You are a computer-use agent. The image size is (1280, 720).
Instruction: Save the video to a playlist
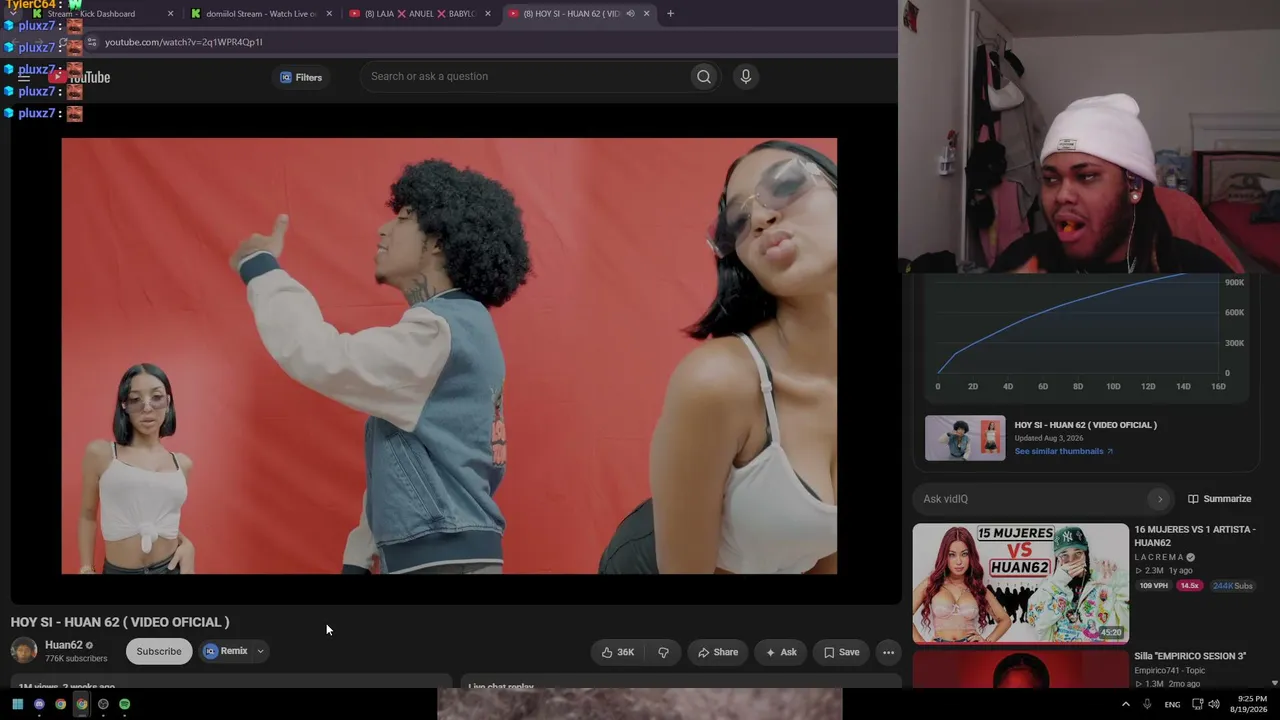841,652
